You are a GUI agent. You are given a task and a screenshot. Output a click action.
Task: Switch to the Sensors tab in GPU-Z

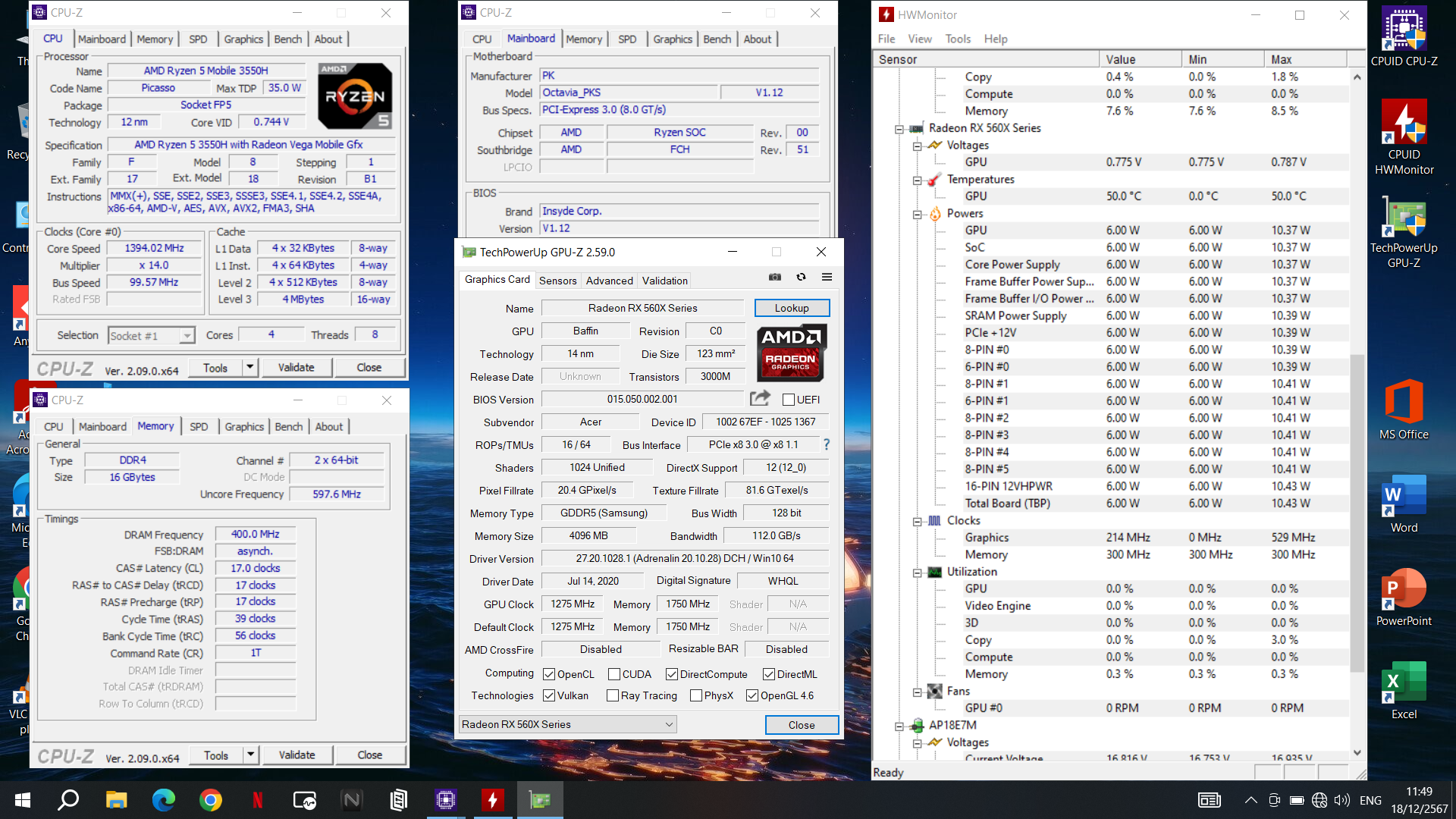557,281
